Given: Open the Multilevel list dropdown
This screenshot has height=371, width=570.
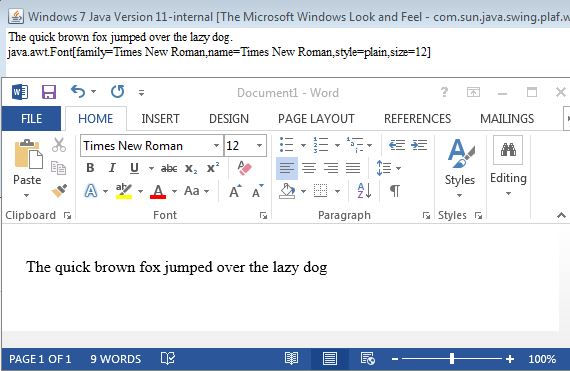Looking at the screenshot, I should (x=370, y=145).
